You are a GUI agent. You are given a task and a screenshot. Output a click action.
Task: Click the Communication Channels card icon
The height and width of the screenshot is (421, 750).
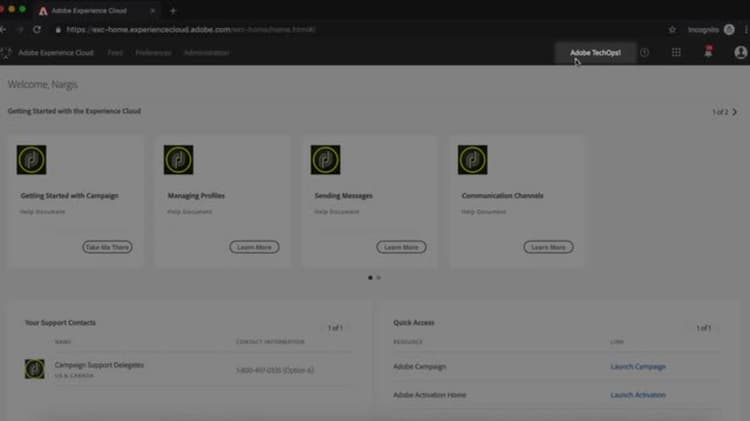(x=473, y=160)
